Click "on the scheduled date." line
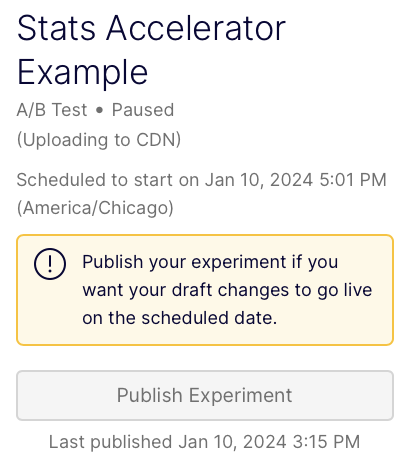402x466 pixels. point(180,318)
